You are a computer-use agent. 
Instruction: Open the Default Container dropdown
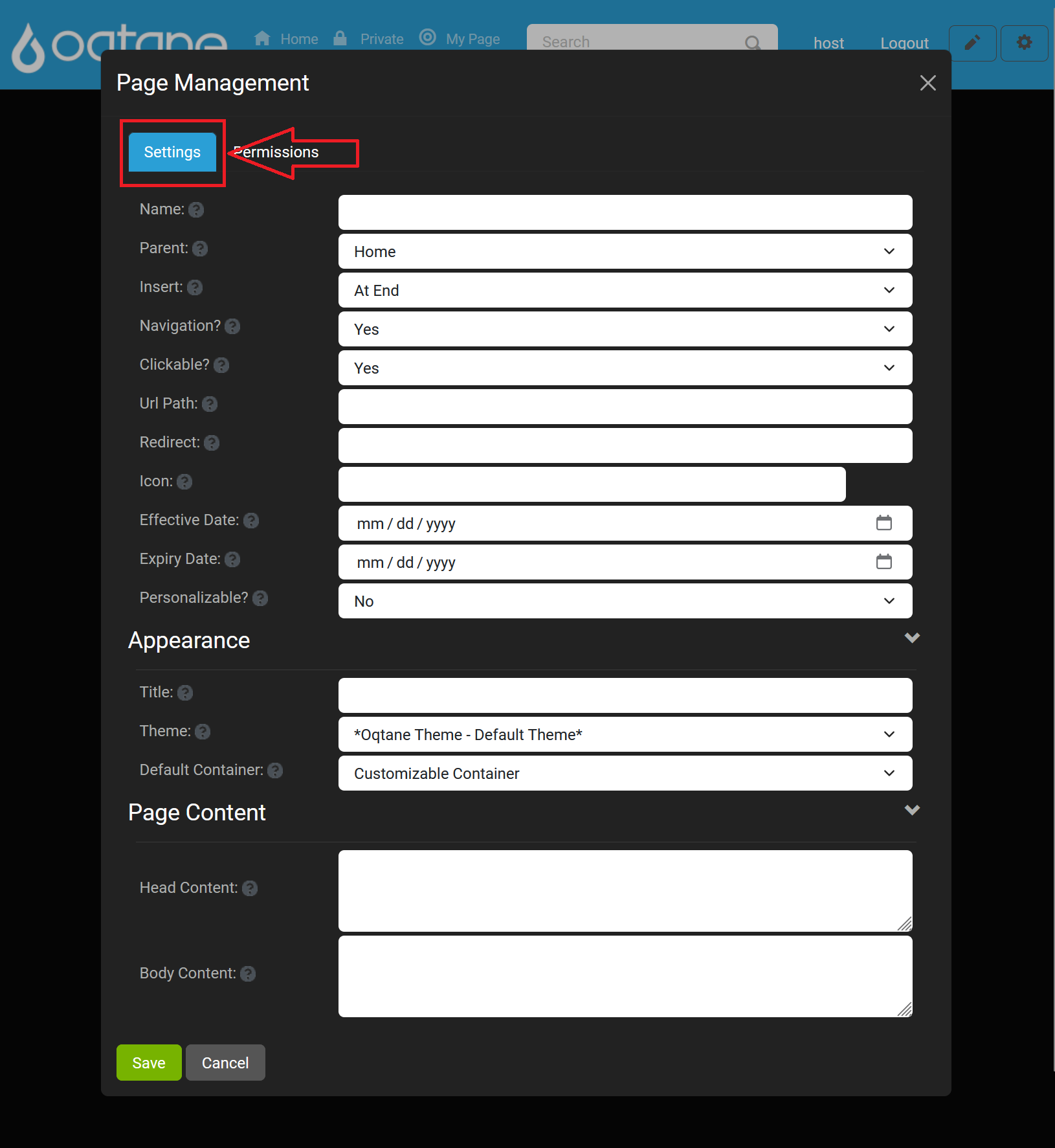625,773
